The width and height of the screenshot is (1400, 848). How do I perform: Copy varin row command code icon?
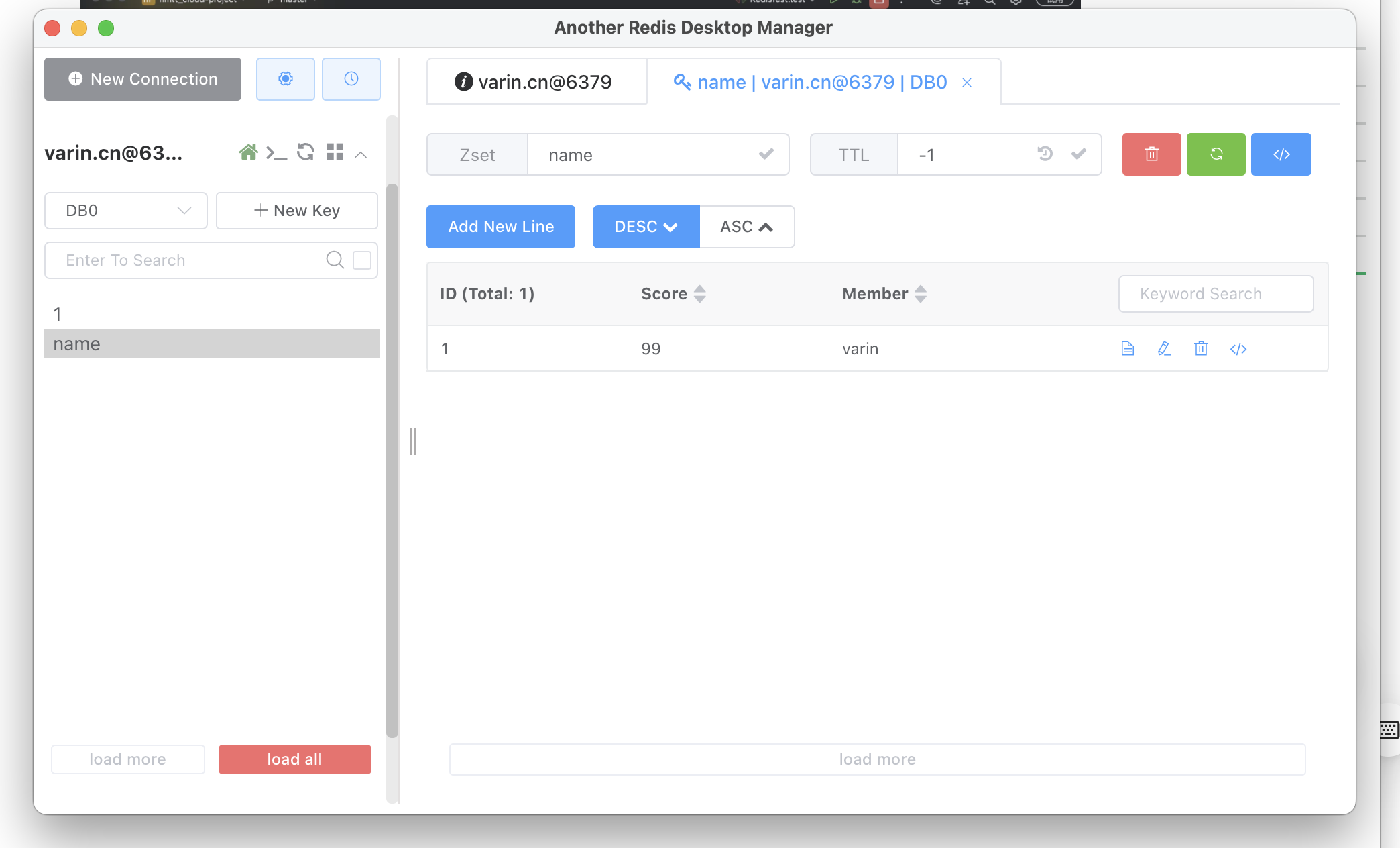[1238, 348]
